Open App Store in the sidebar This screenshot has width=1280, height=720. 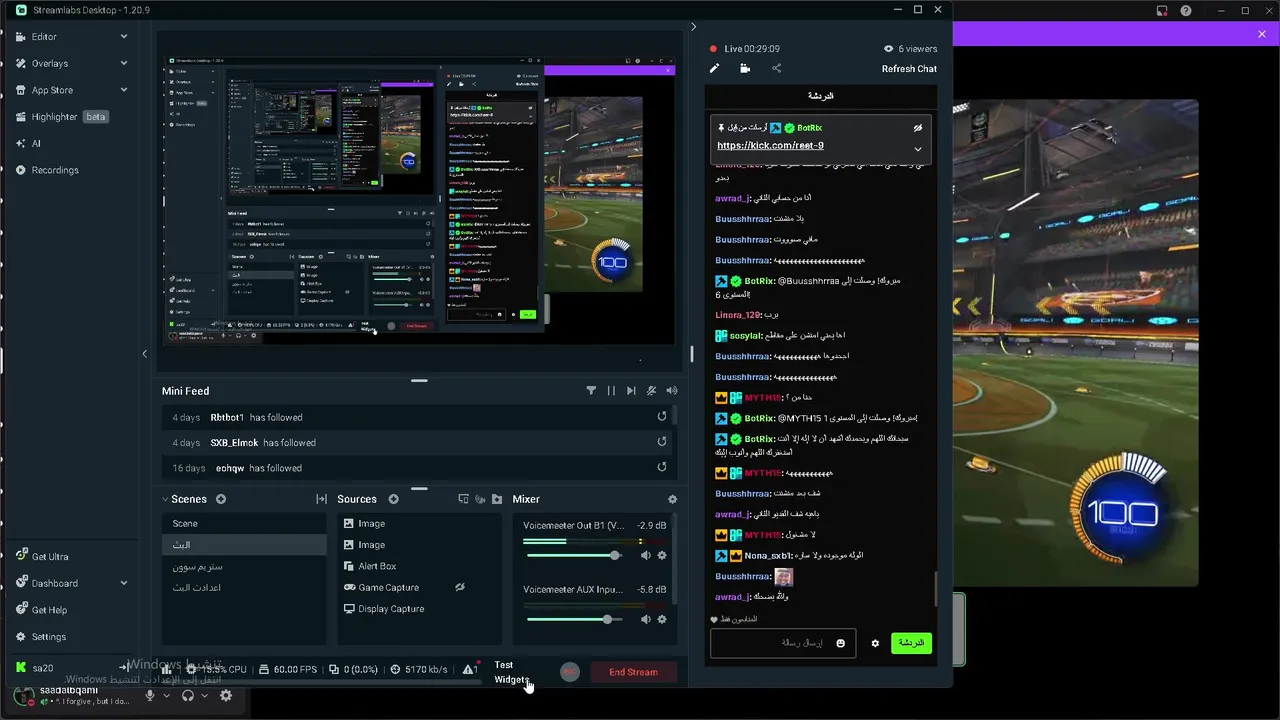click(x=52, y=90)
